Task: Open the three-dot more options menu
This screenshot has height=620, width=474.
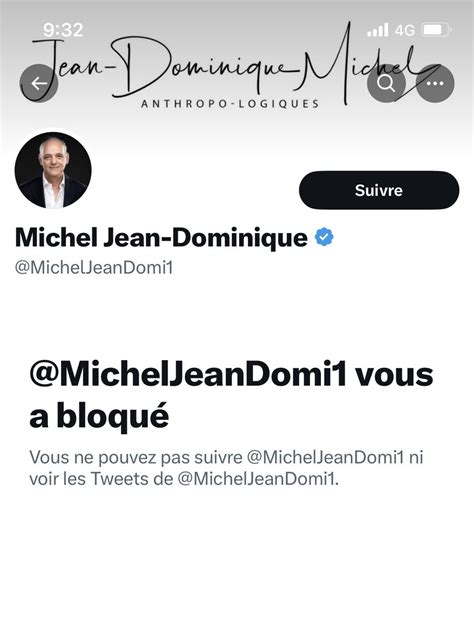Action: (x=435, y=83)
